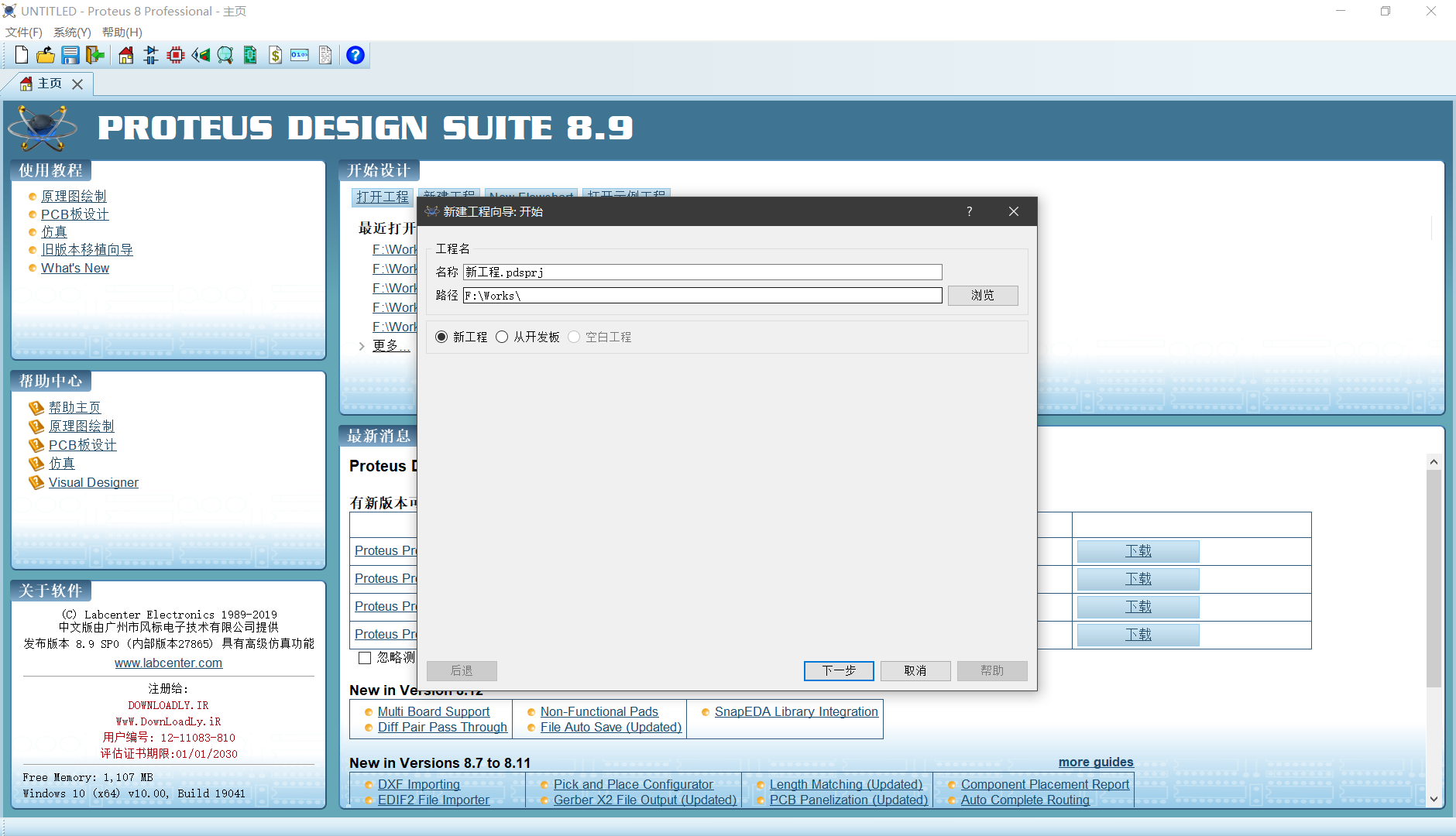Create a new project from the toolbar

22,55
